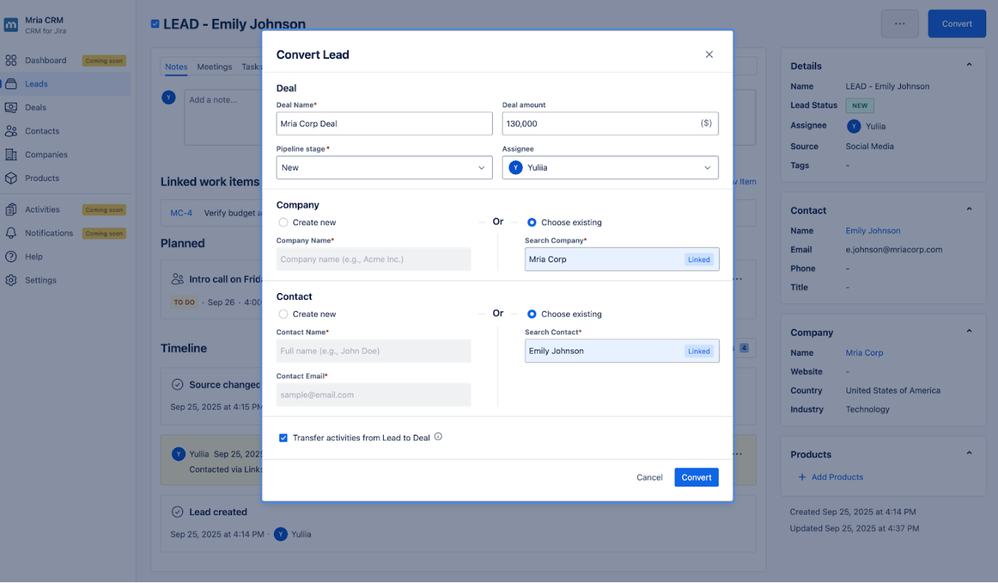Screen dimensions: 998x583
Task: Click the Intro call meeting people icon
Action: point(178,279)
